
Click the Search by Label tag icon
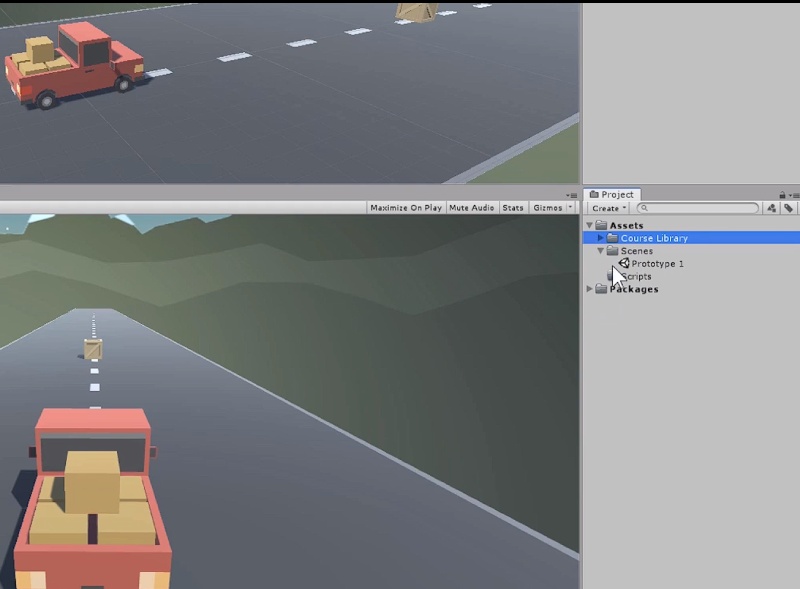pyautogui.click(x=788, y=208)
